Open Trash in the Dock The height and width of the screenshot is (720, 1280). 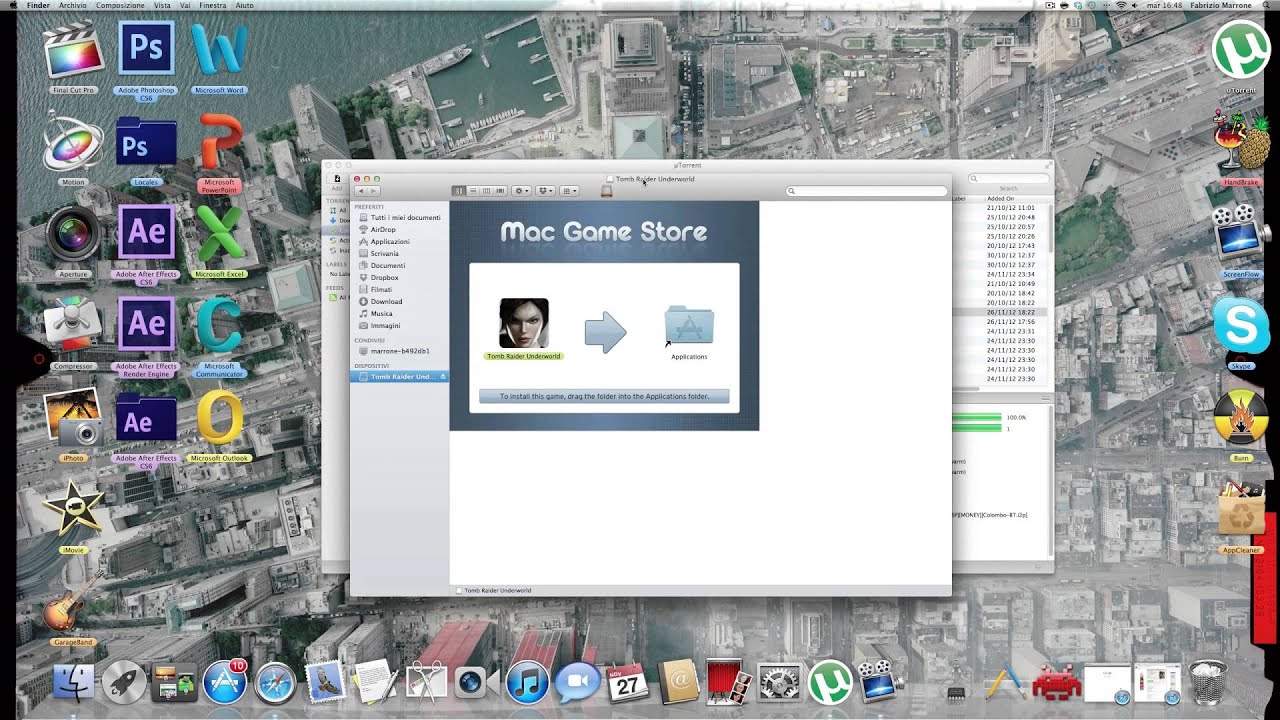coord(1208,682)
